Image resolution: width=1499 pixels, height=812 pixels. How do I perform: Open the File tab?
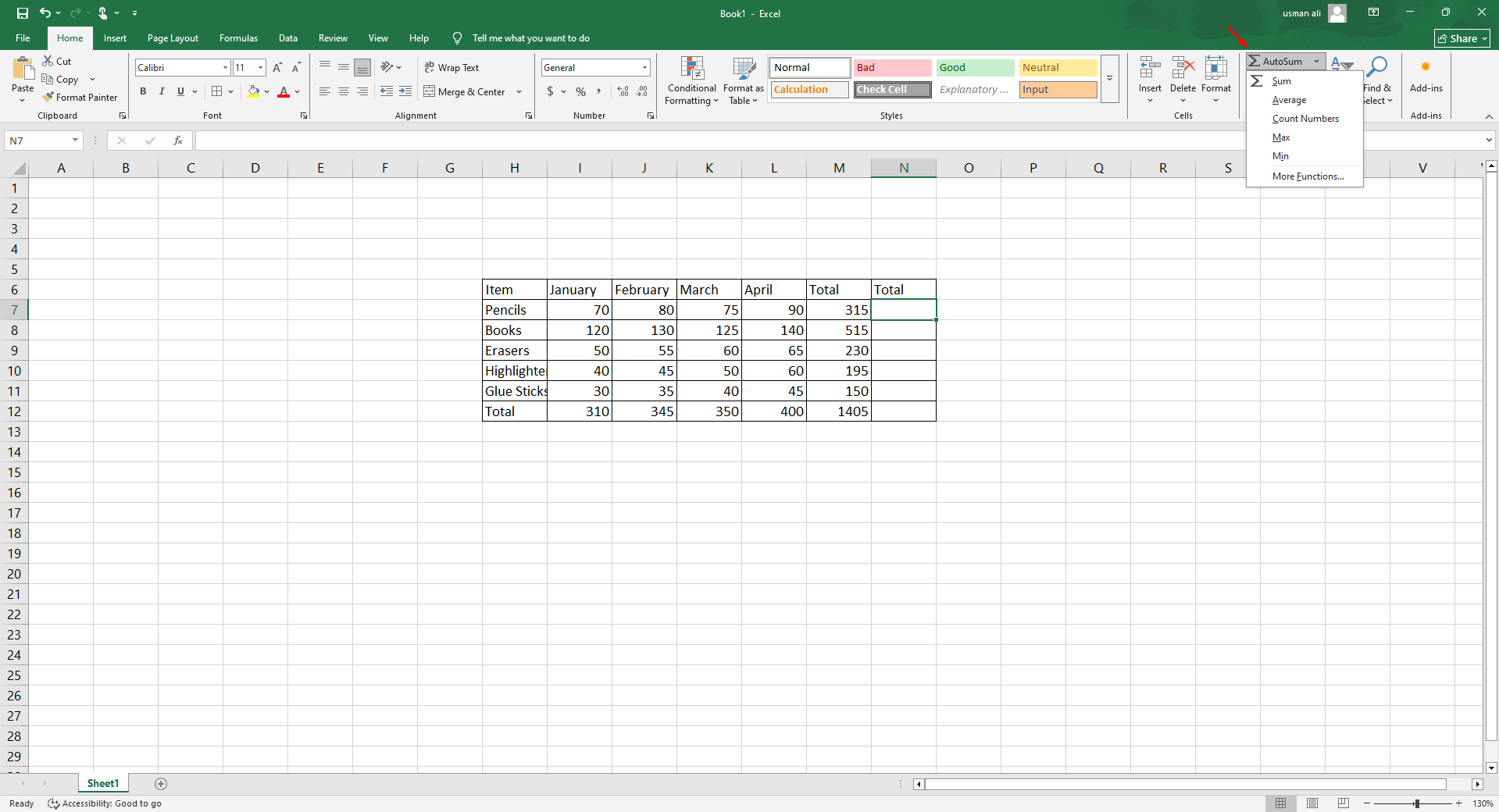(x=23, y=38)
